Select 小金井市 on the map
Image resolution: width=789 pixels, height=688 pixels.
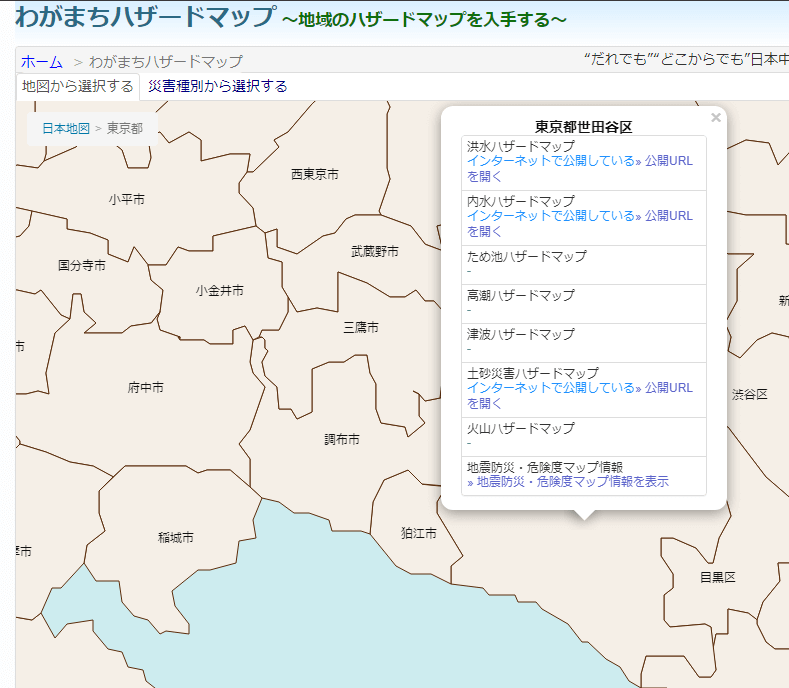219,290
